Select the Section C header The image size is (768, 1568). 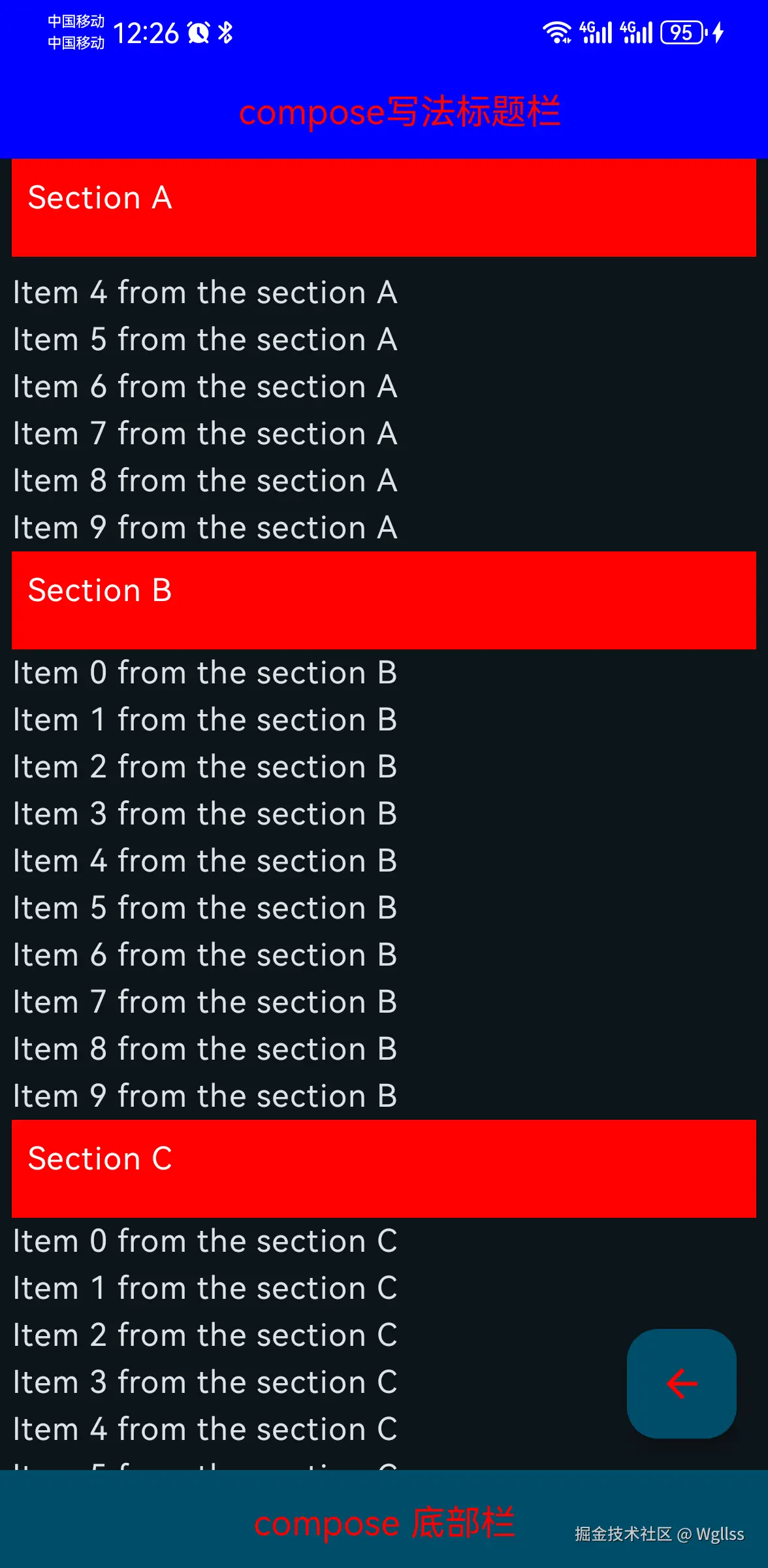pos(384,1168)
